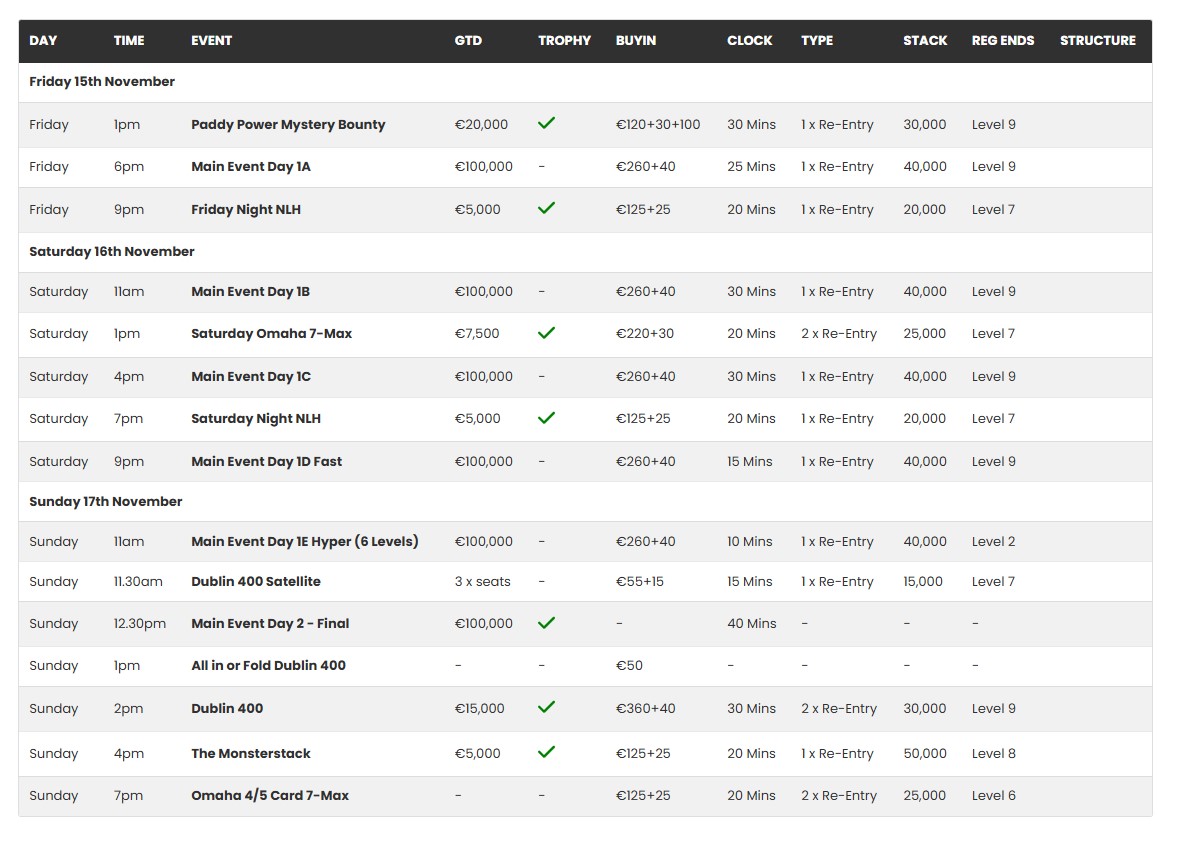Click the green checkmark in the Dublin 400 2pm row
Viewport: 1181px width, 844px height.
click(x=546, y=707)
